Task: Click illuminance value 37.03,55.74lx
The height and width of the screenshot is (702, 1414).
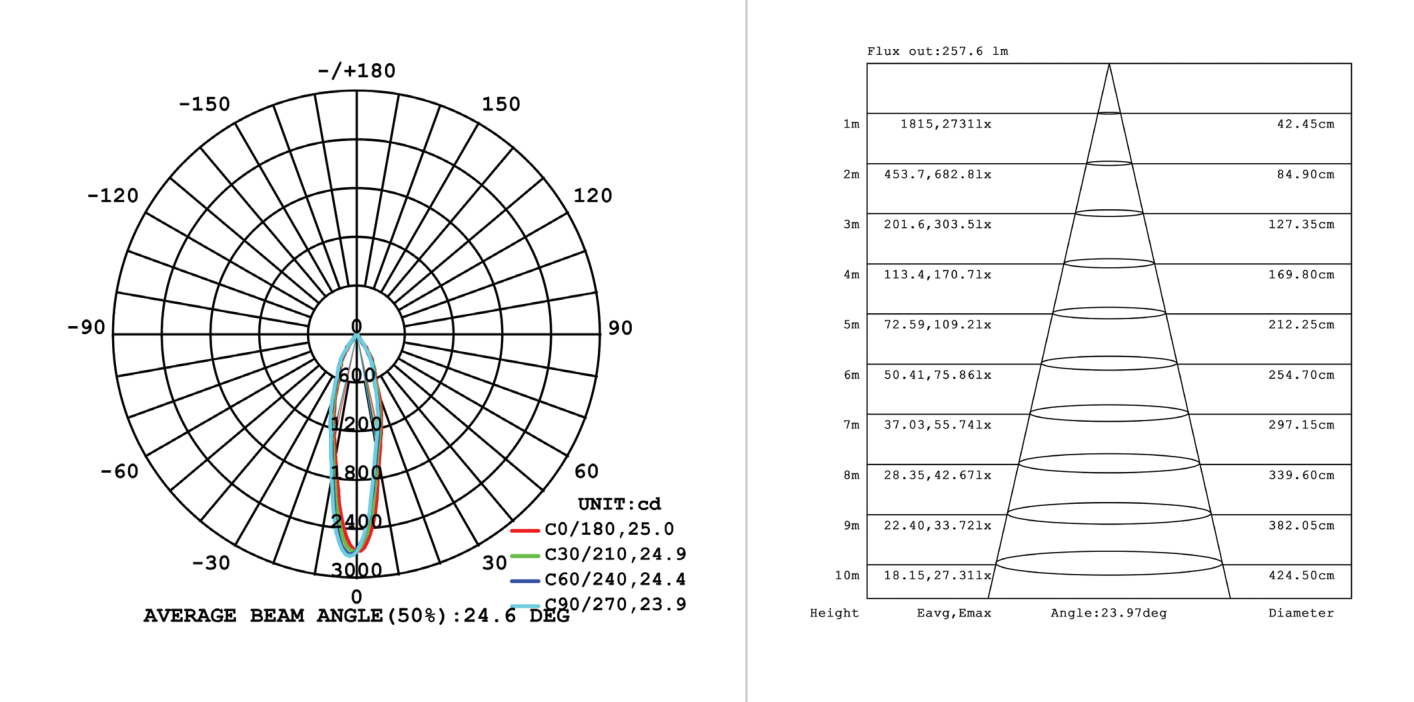Action: [x=938, y=425]
